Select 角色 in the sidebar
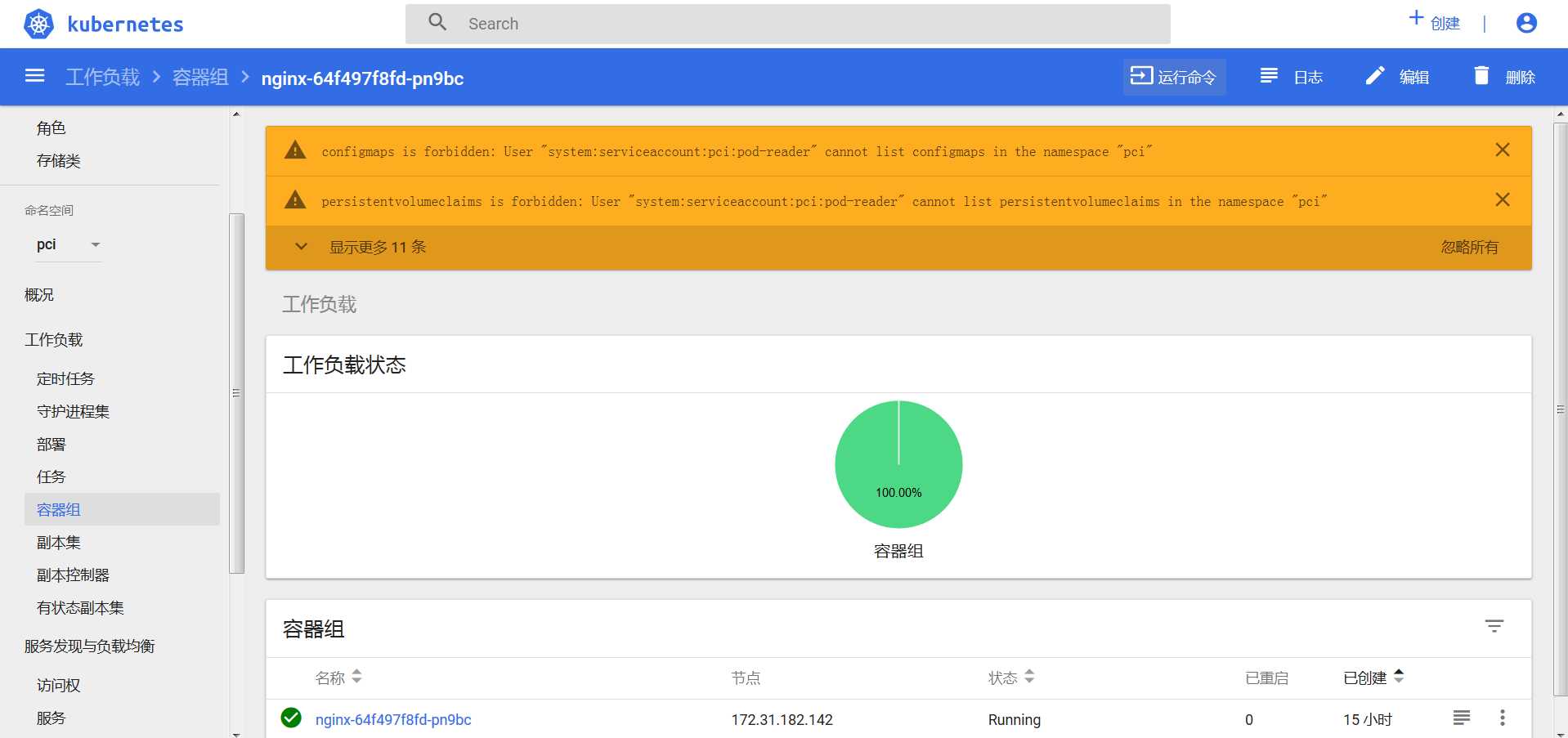 tap(51, 128)
